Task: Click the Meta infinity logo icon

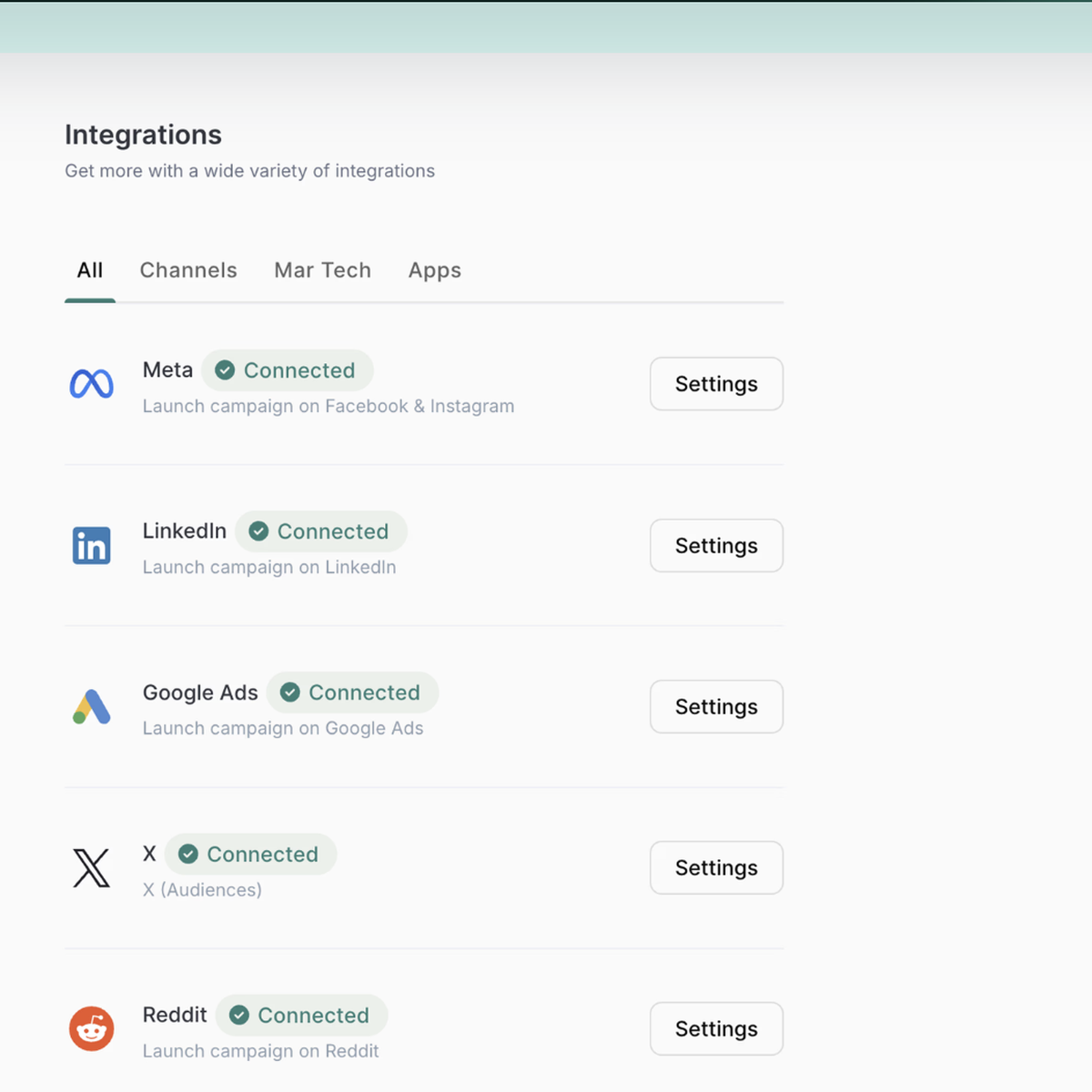Action: 92,384
